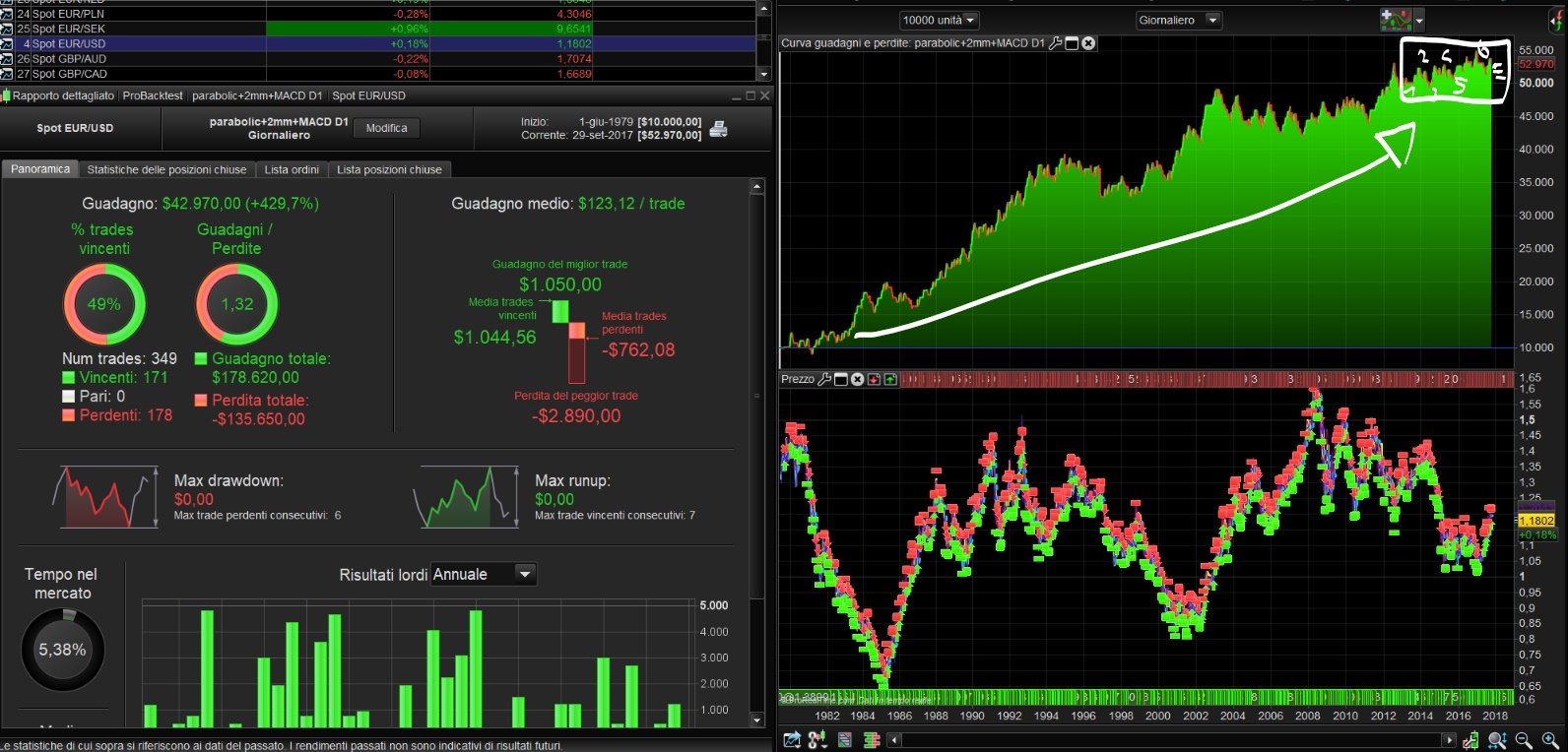Click the Modifica button
This screenshot has width=1568, height=752.
(x=386, y=128)
